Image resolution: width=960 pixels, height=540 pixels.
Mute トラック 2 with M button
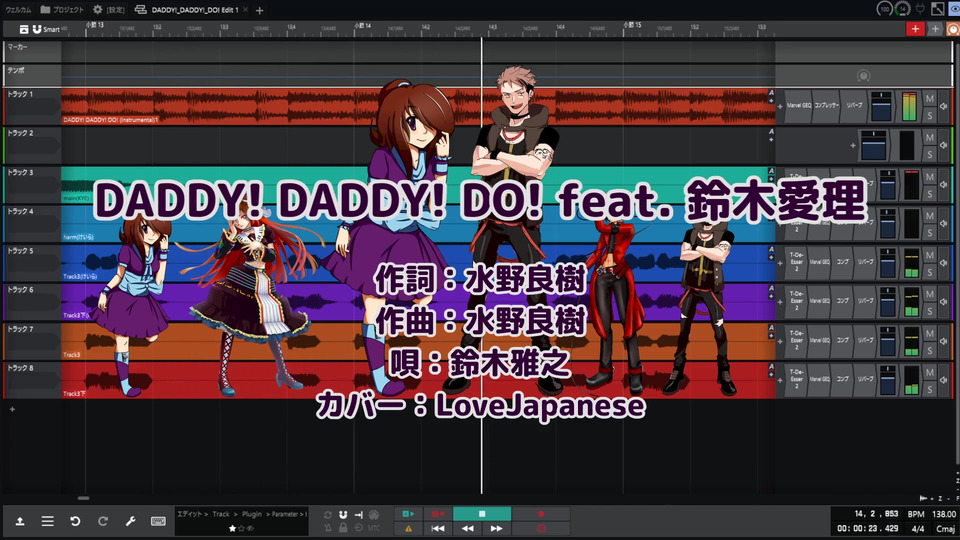click(929, 138)
